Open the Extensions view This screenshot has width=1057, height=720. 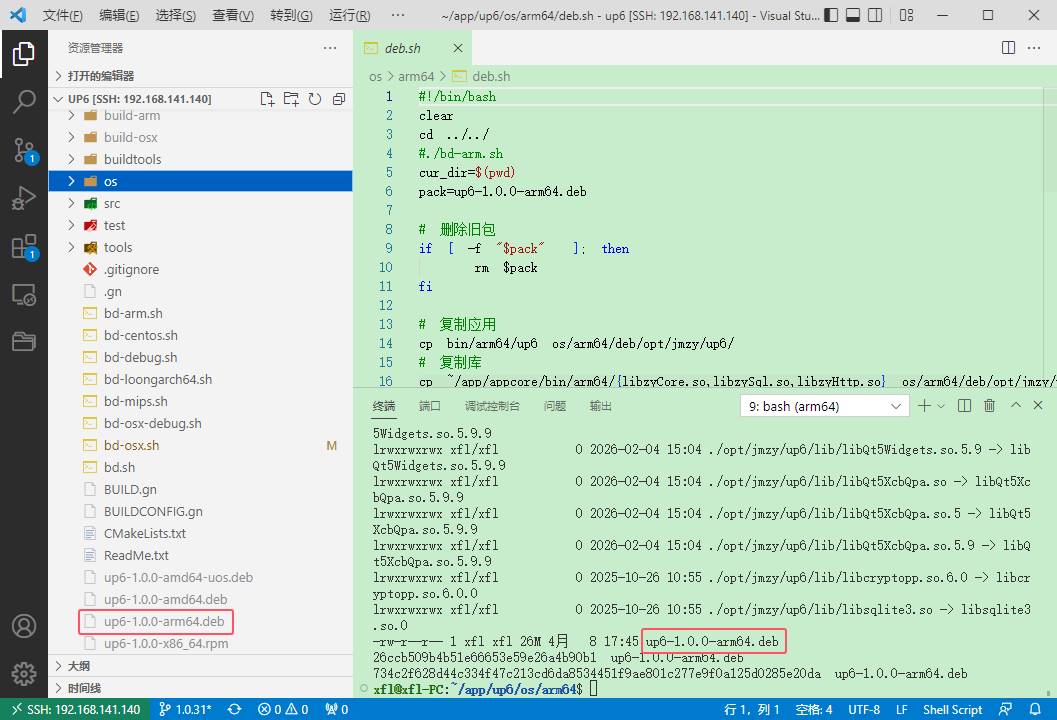24,247
